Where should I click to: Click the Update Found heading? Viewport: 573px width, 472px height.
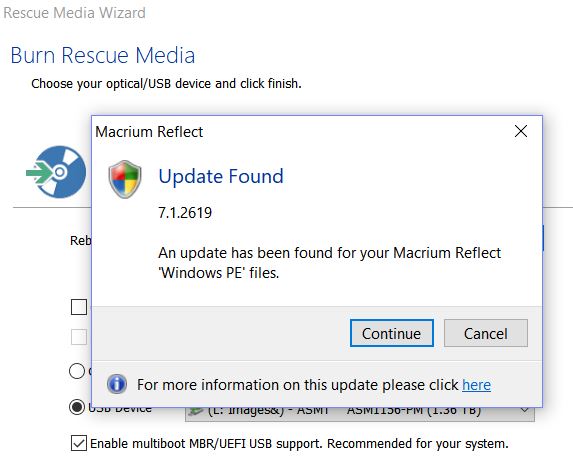tap(221, 176)
